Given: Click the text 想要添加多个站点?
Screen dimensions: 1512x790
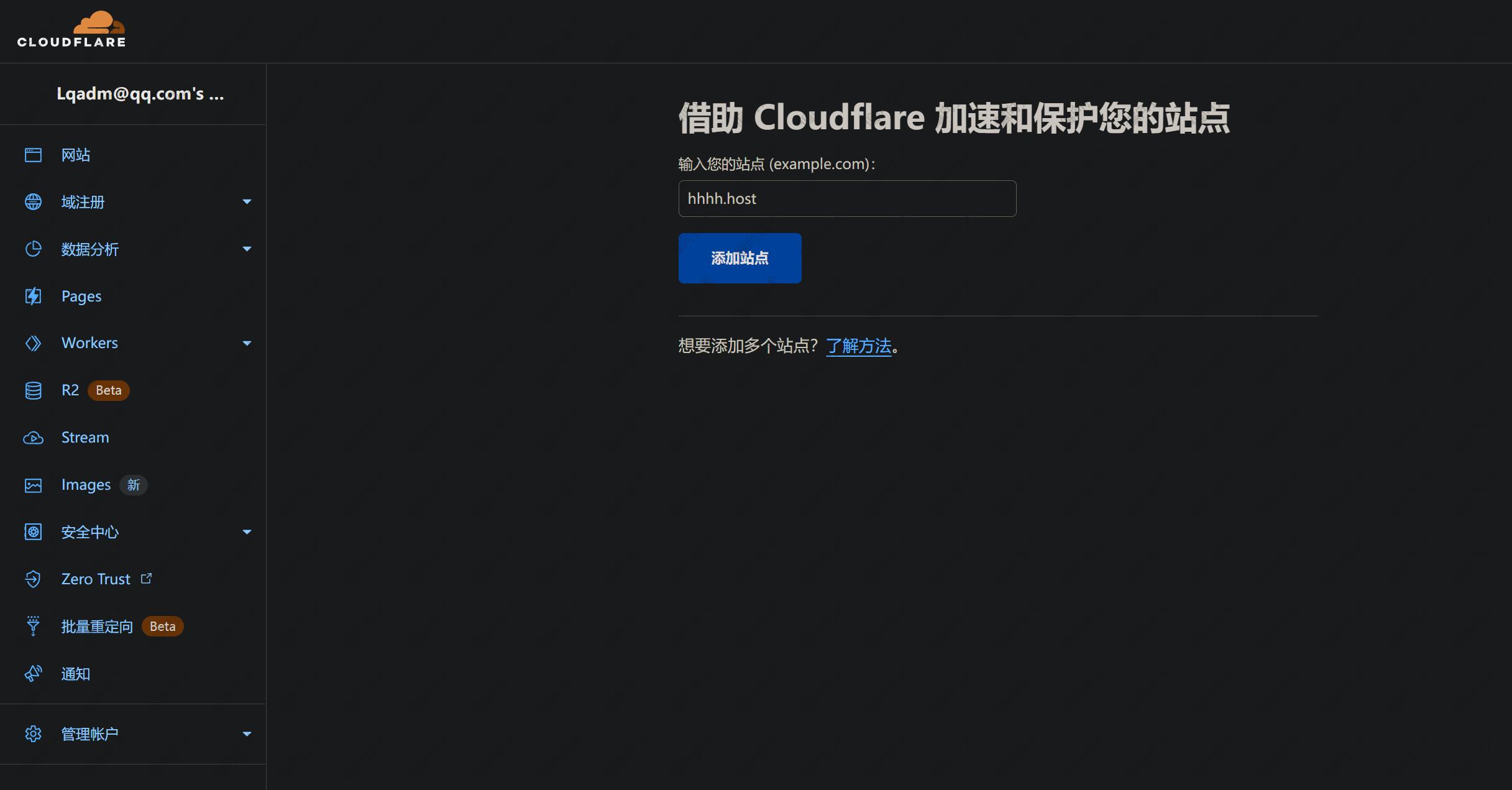Looking at the screenshot, I should pos(748,346).
